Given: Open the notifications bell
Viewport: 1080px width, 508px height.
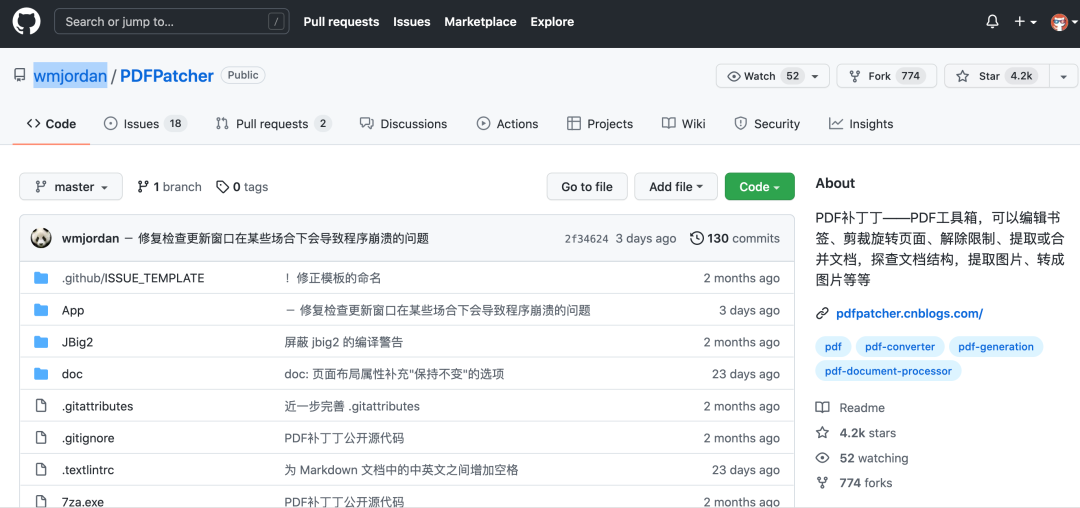Looking at the screenshot, I should pyautogui.click(x=992, y=21).
